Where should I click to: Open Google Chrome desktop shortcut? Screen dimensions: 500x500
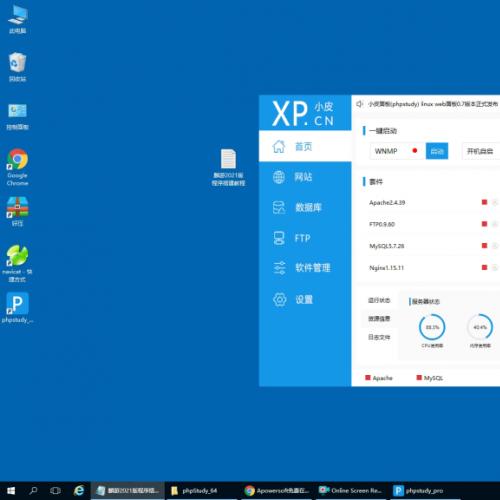click(x=17, y=167)
